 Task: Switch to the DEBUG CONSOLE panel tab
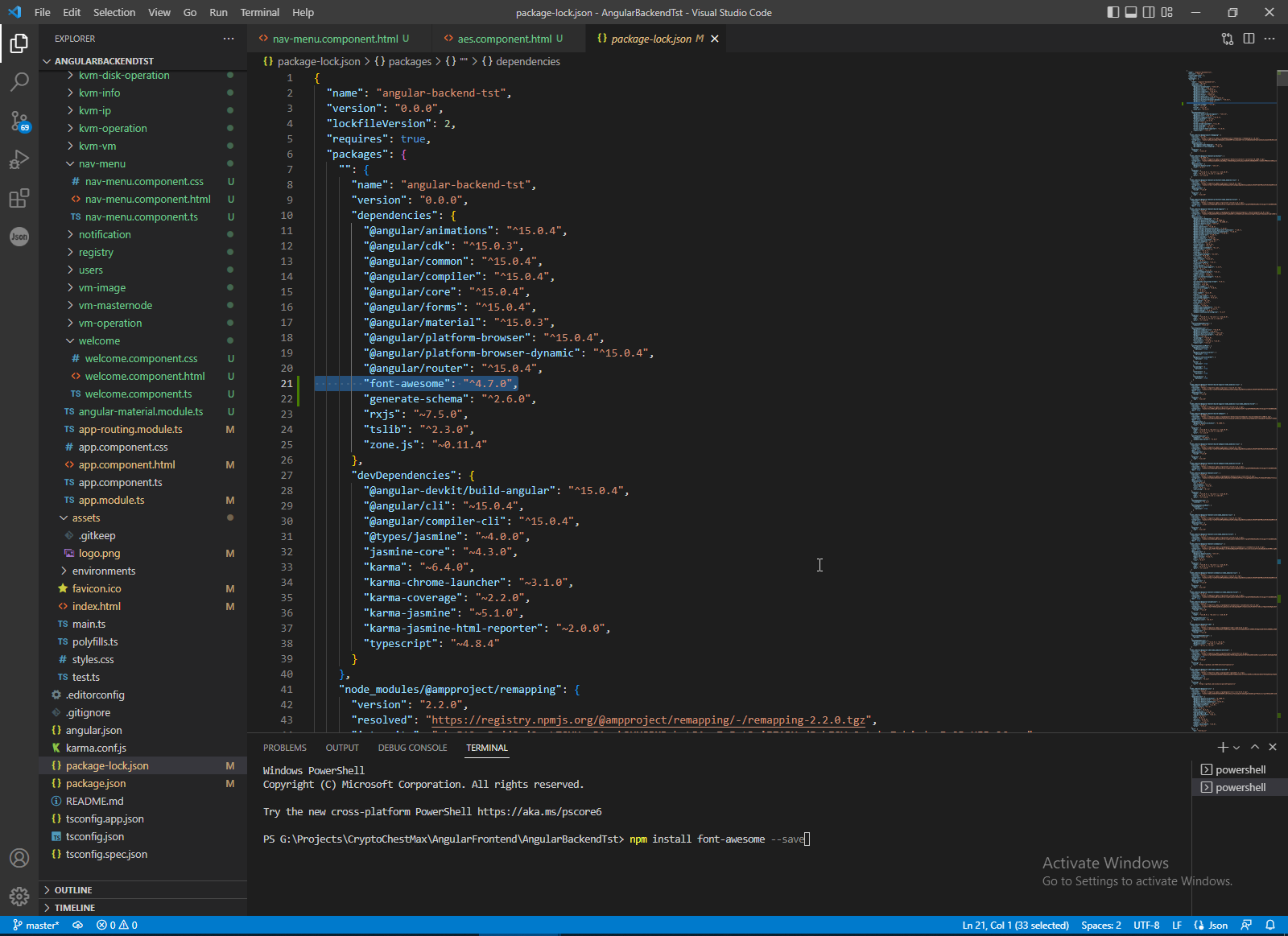pyautogui.click(x=413, y=748)
